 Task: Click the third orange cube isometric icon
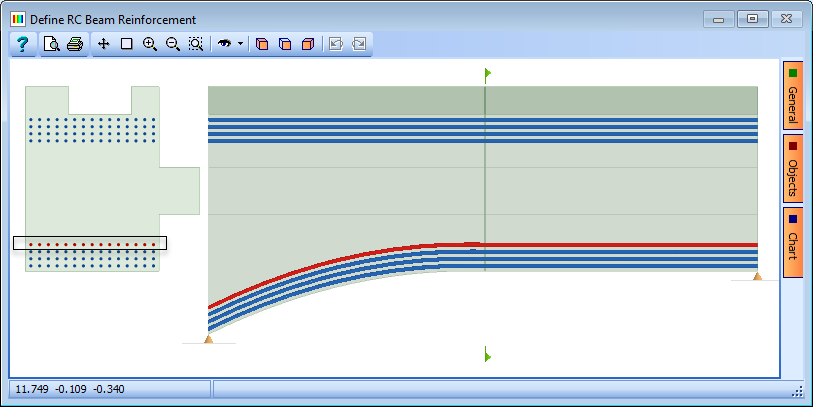pyautogui.click(x=308, y=44)
